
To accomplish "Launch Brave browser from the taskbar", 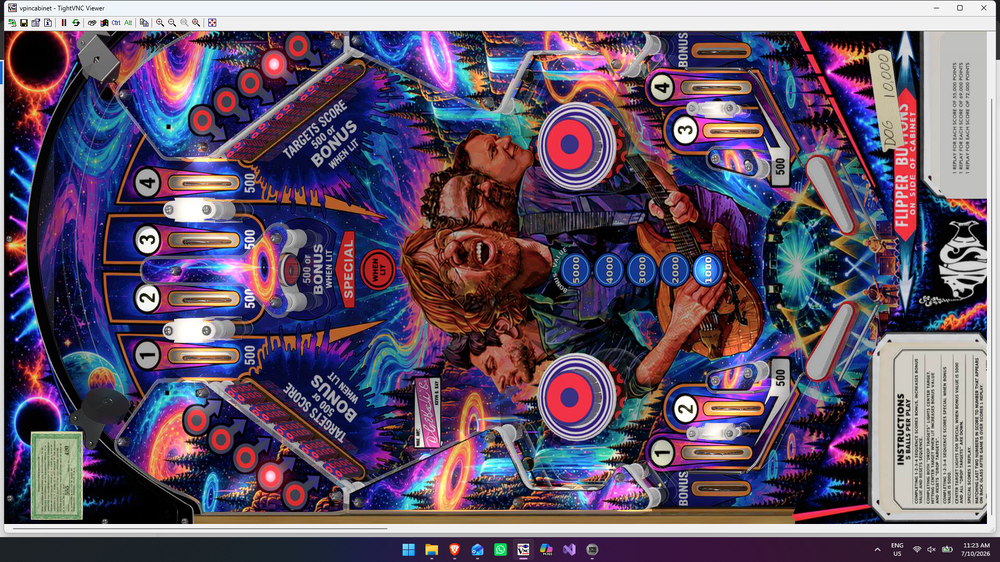I will (455, 549).
